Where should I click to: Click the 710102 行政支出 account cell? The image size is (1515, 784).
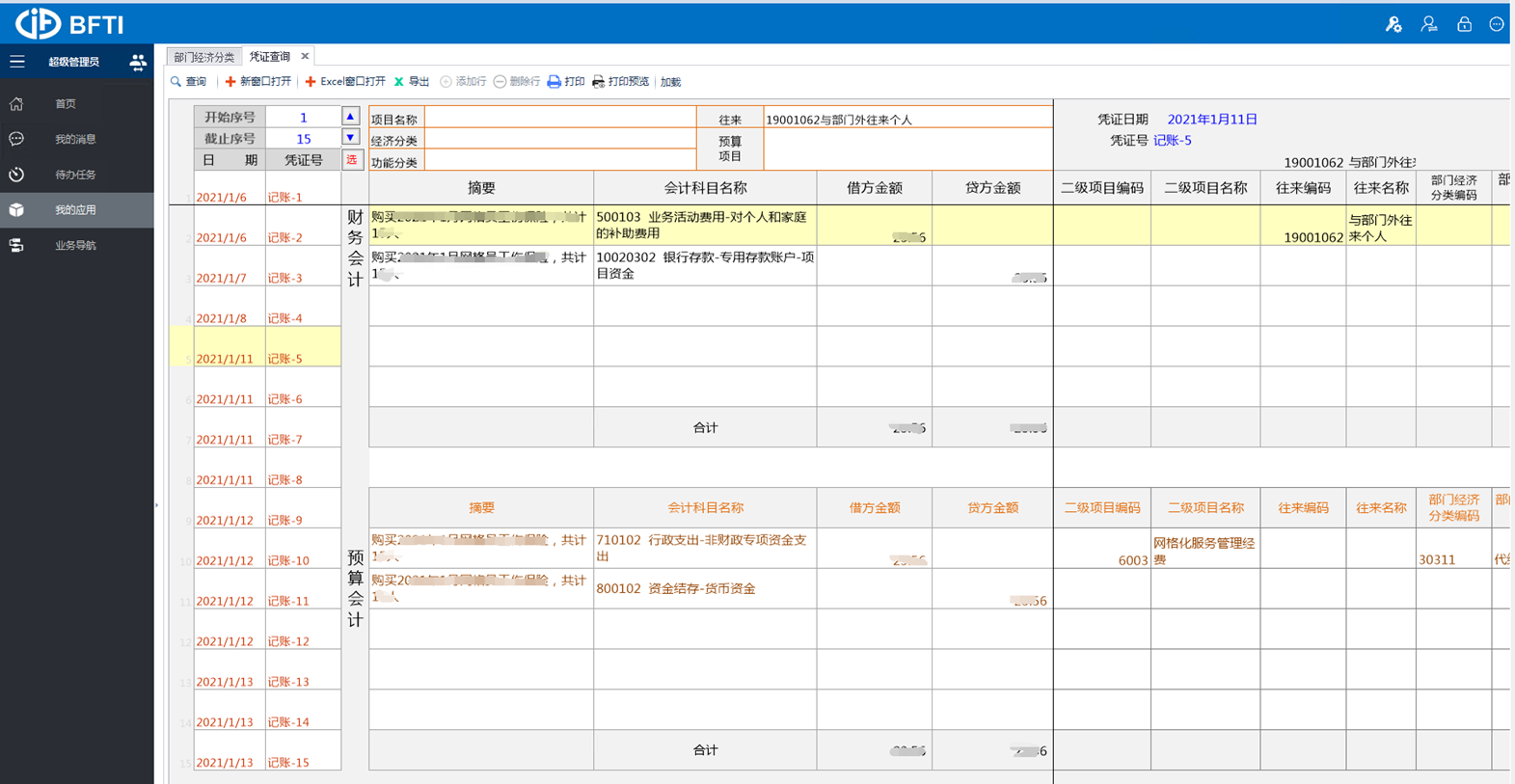[x=705, y=548]
